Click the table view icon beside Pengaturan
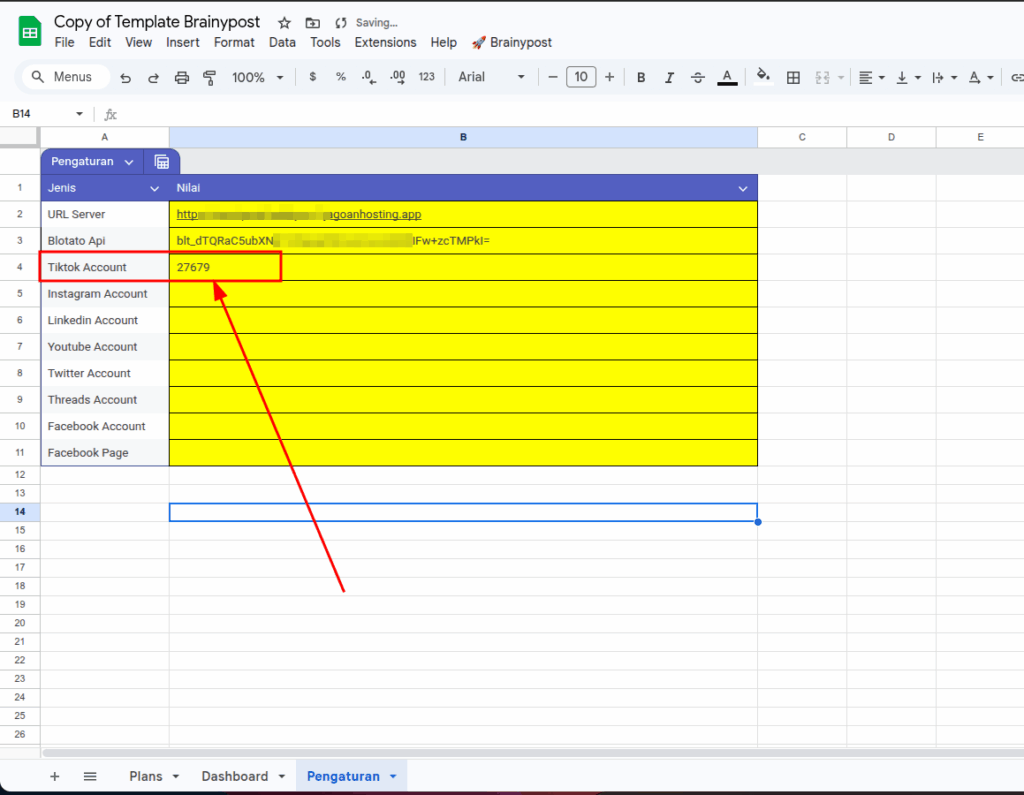 (x=161, y=161)
